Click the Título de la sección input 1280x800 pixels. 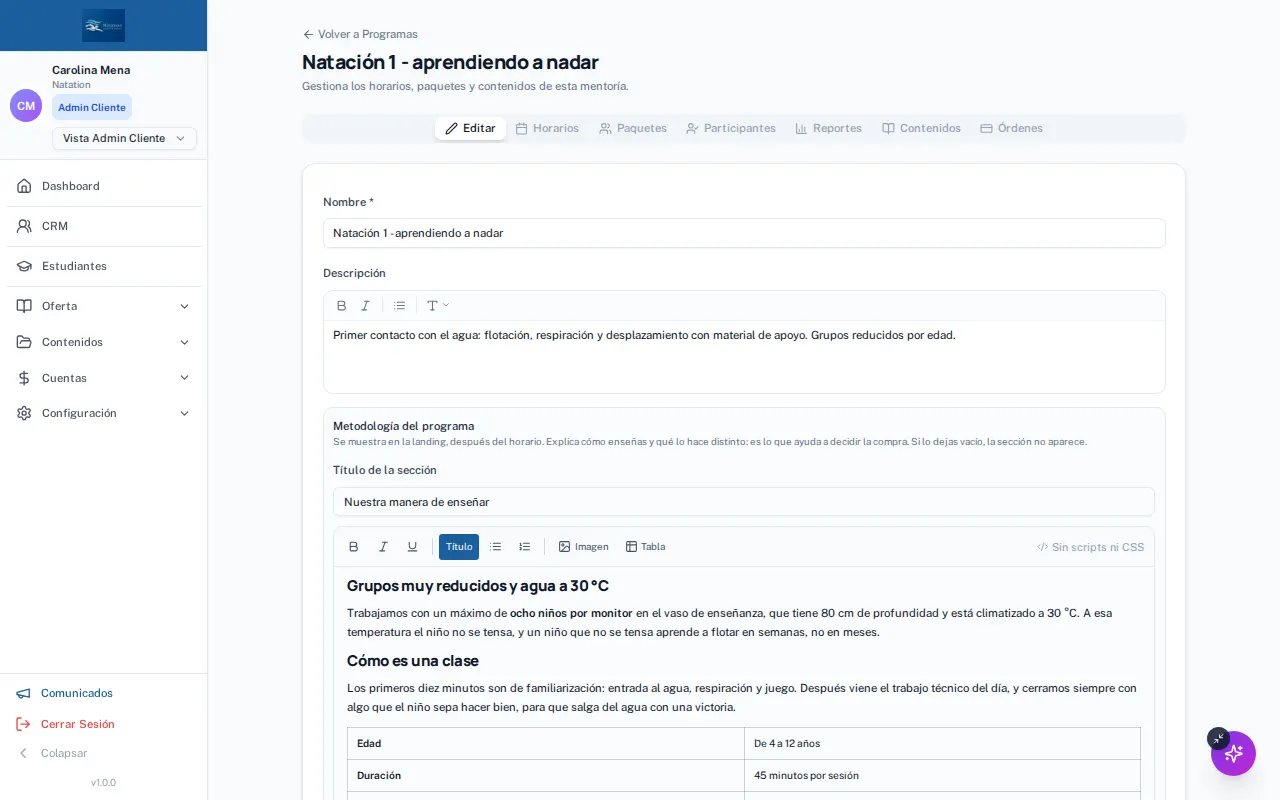click(744, 502)
